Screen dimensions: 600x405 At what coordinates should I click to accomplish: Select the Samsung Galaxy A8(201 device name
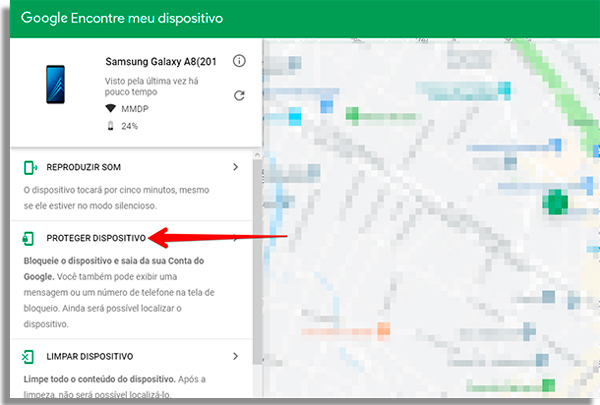[x=161, y=61]
